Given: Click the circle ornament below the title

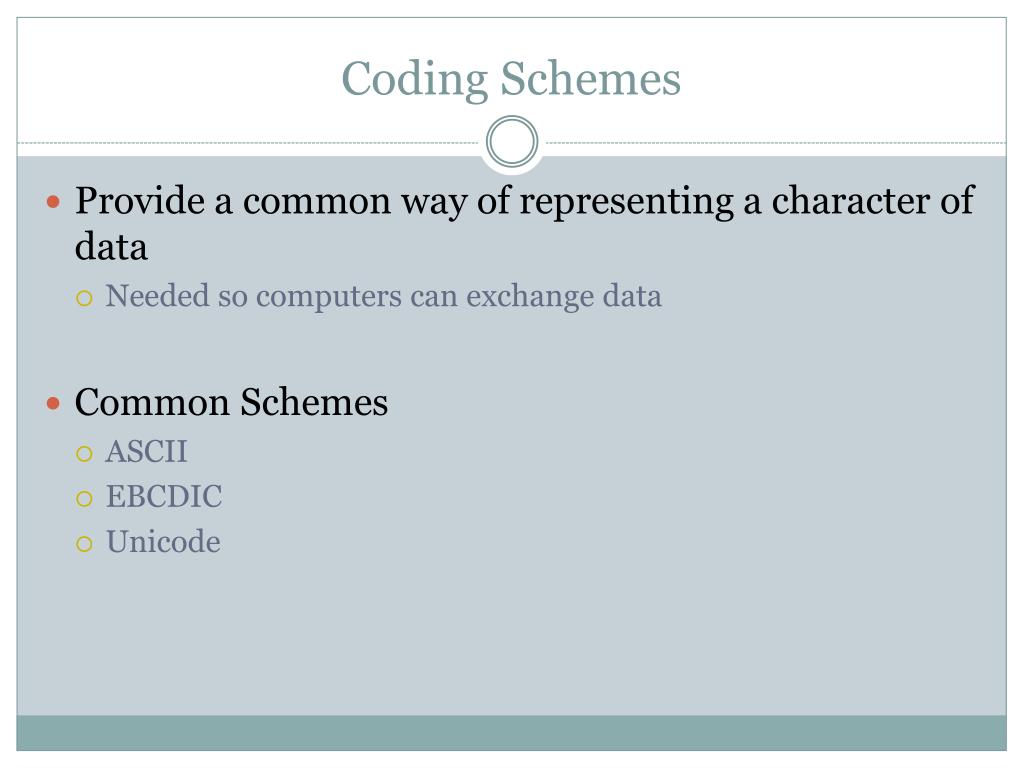Looking at the screenshot, I should pyautogui.click(x=512, y=142).
